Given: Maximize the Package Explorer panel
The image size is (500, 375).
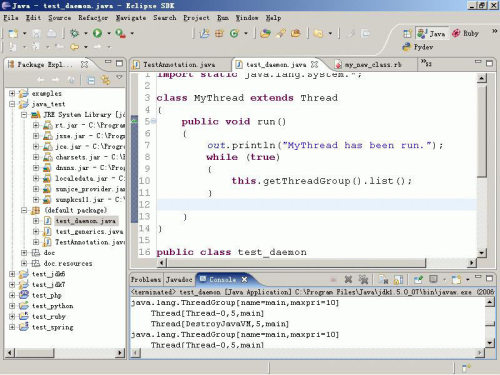Looking at the screenshot, I should (x=119, y=63).
